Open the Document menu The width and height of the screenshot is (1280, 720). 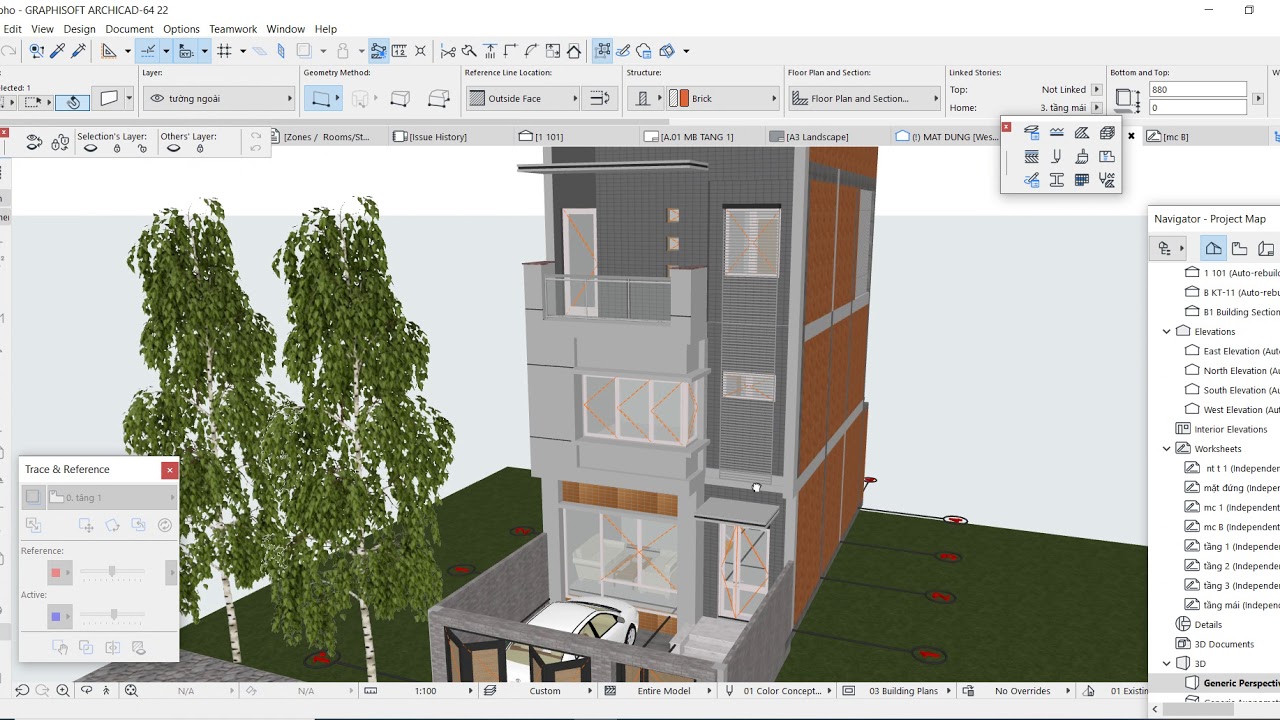129,29
